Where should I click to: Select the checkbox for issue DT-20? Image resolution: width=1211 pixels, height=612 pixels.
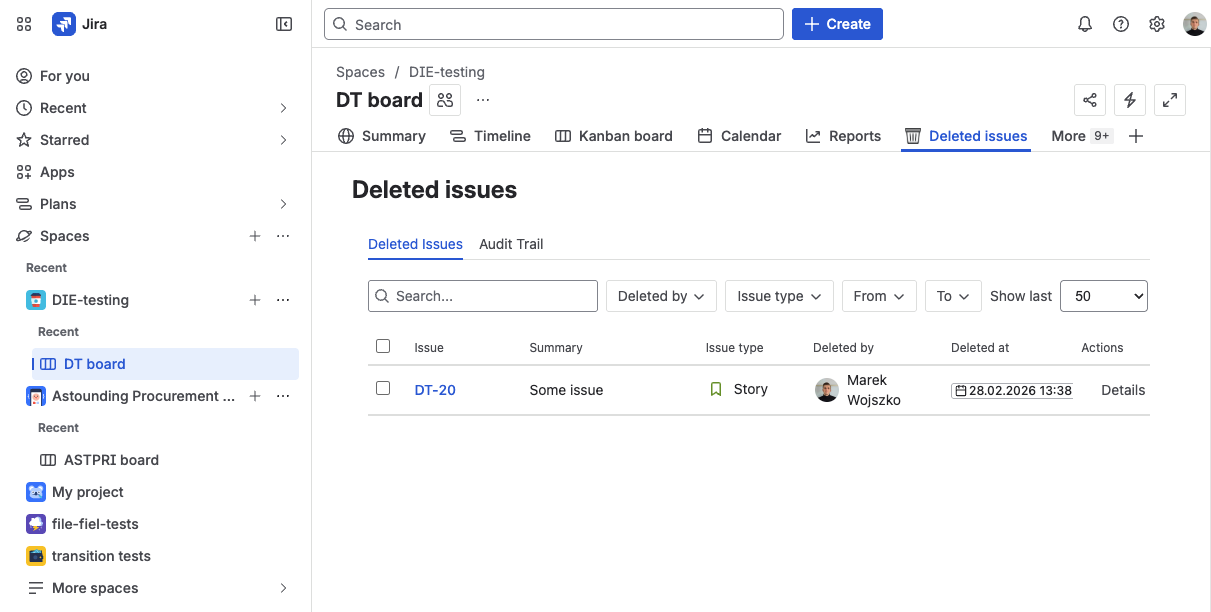pos(383,388)
